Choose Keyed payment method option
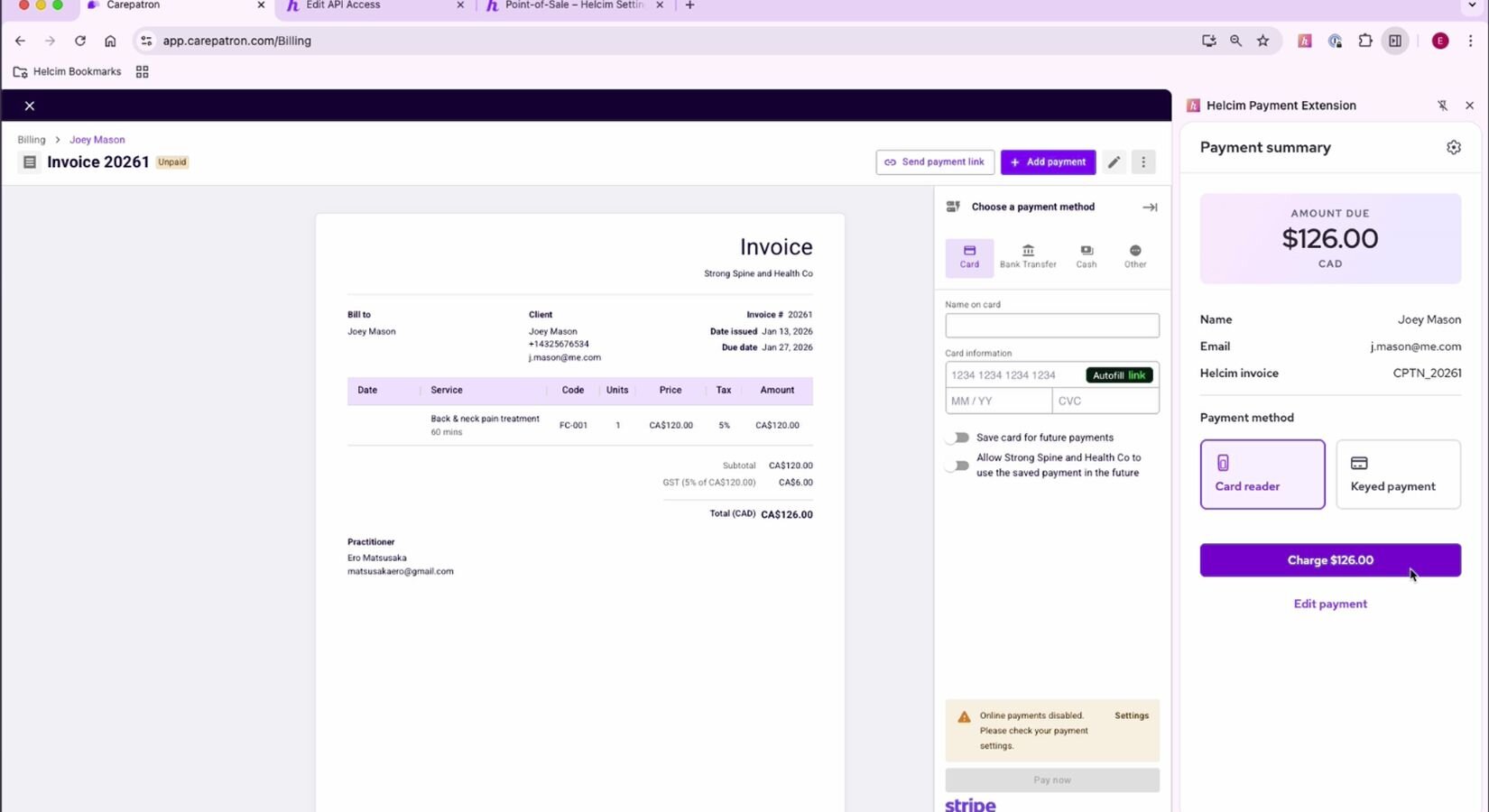The height and width of the screenshot is (812, 1489). pos(1397,475)
